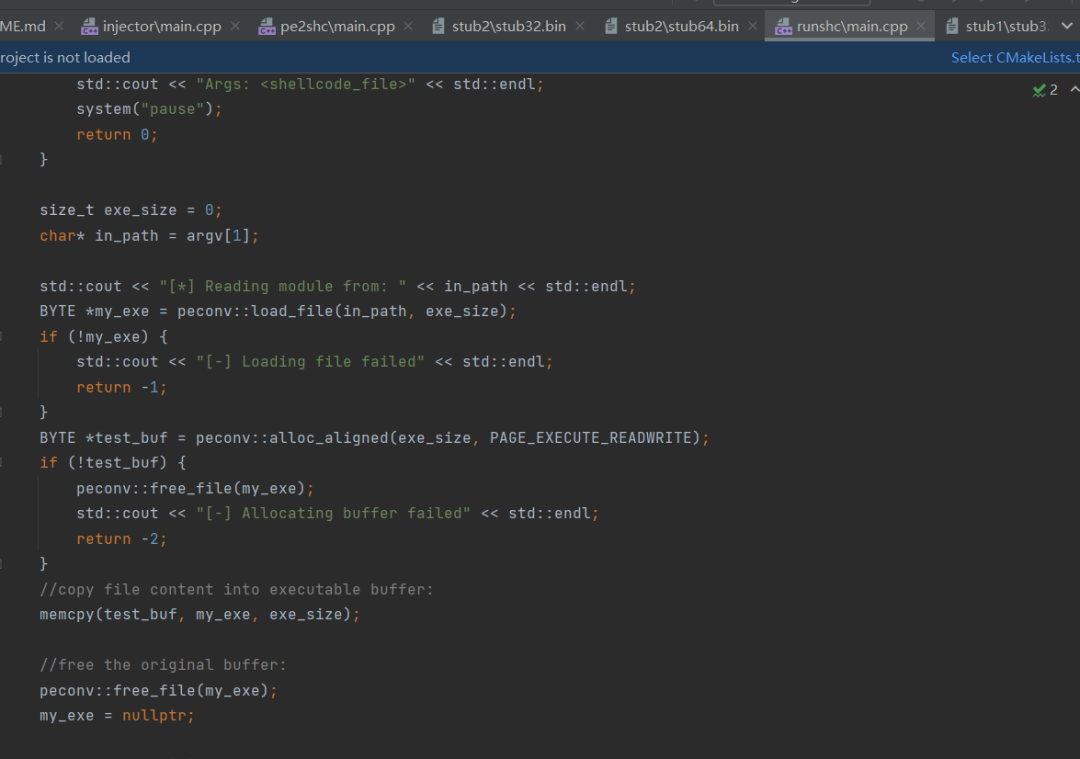Click the '[-] Allocating buffer failed' string

click(x=333, y=513)
